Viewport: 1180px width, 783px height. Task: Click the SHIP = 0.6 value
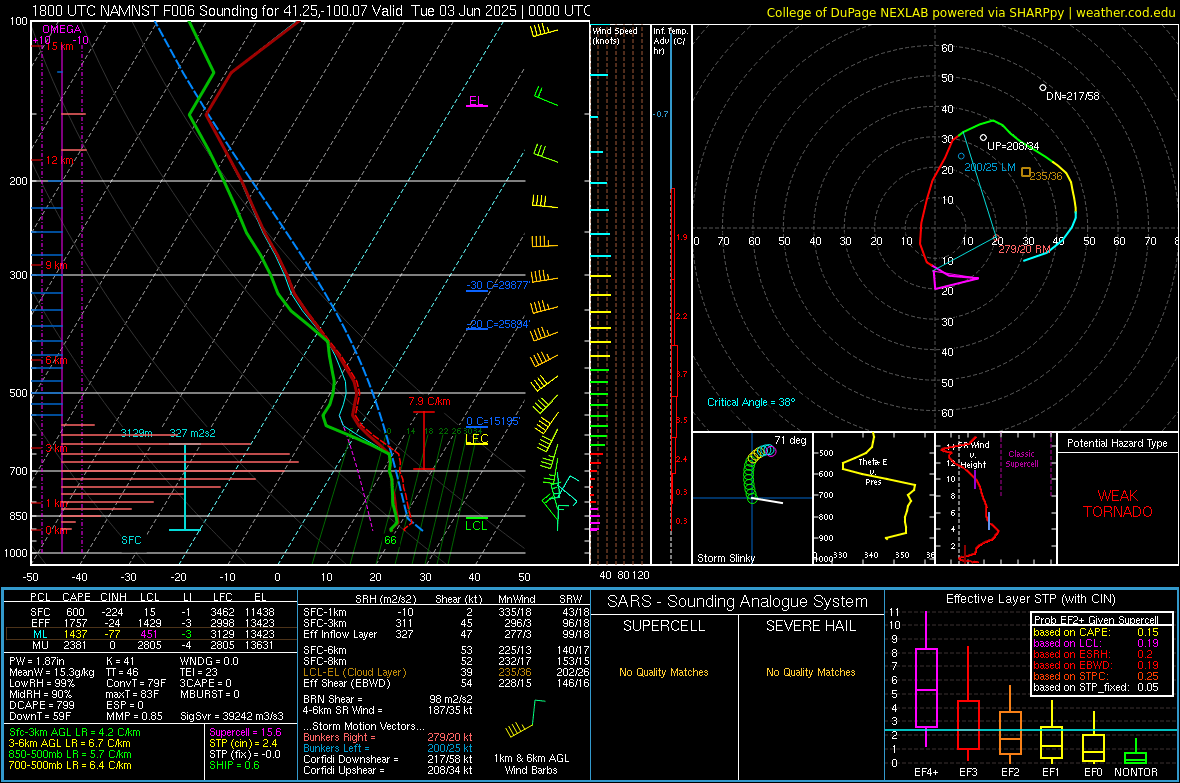(235, 765)
